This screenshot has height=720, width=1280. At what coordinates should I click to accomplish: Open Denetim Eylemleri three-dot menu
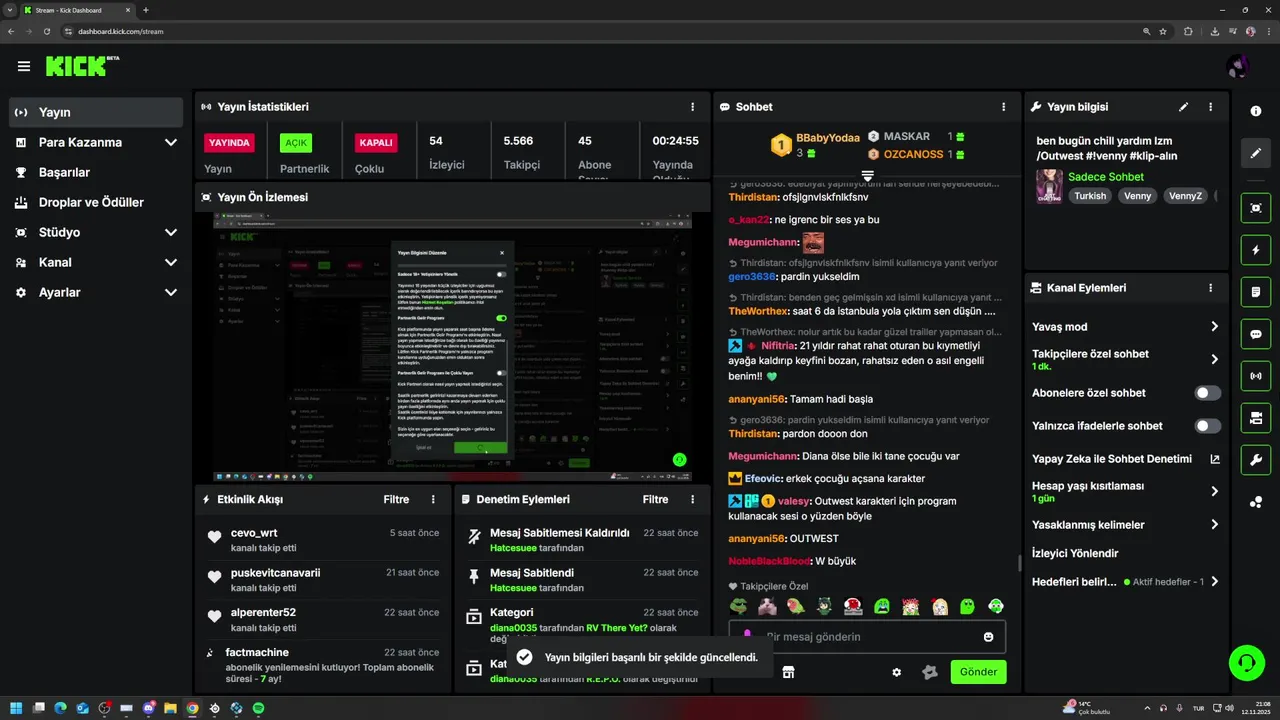pyautogui.click(x=692, y=499)
